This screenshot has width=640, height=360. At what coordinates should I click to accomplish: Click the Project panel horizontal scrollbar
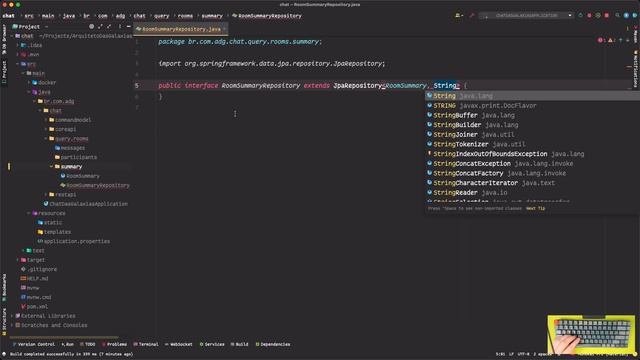point(64,338)
